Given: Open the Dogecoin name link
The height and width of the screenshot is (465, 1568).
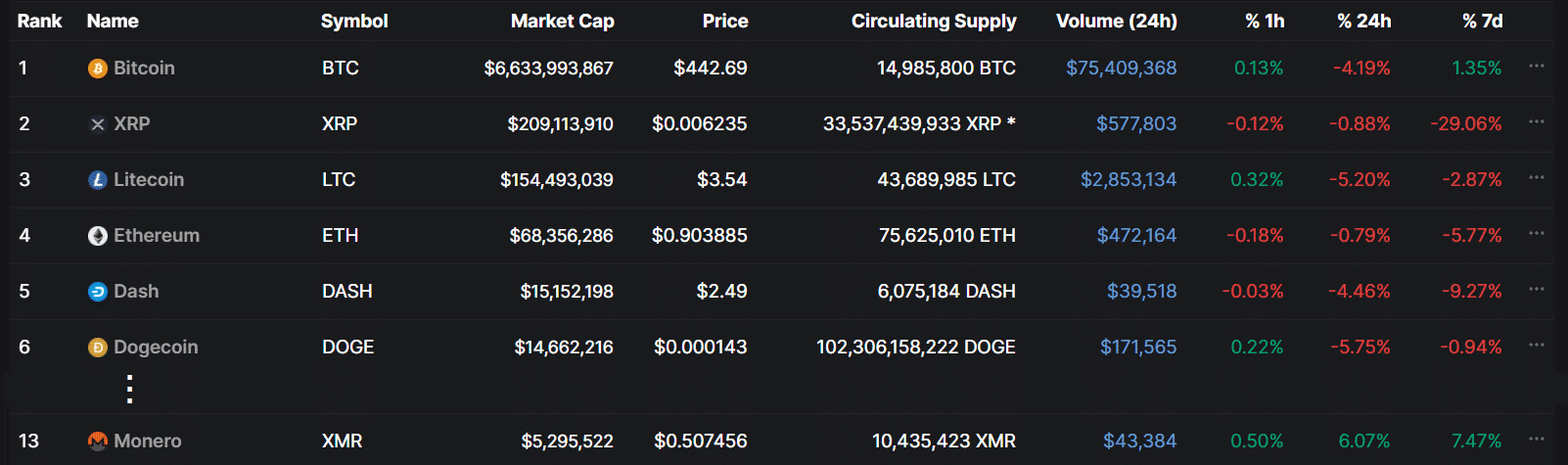Looking at the screenshot, I should pos(156,348).
